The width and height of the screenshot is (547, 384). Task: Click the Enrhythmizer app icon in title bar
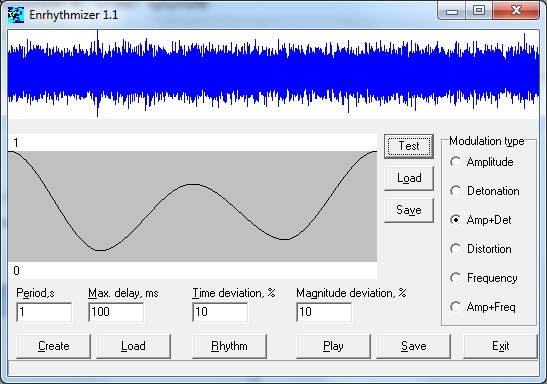[16, 15]
